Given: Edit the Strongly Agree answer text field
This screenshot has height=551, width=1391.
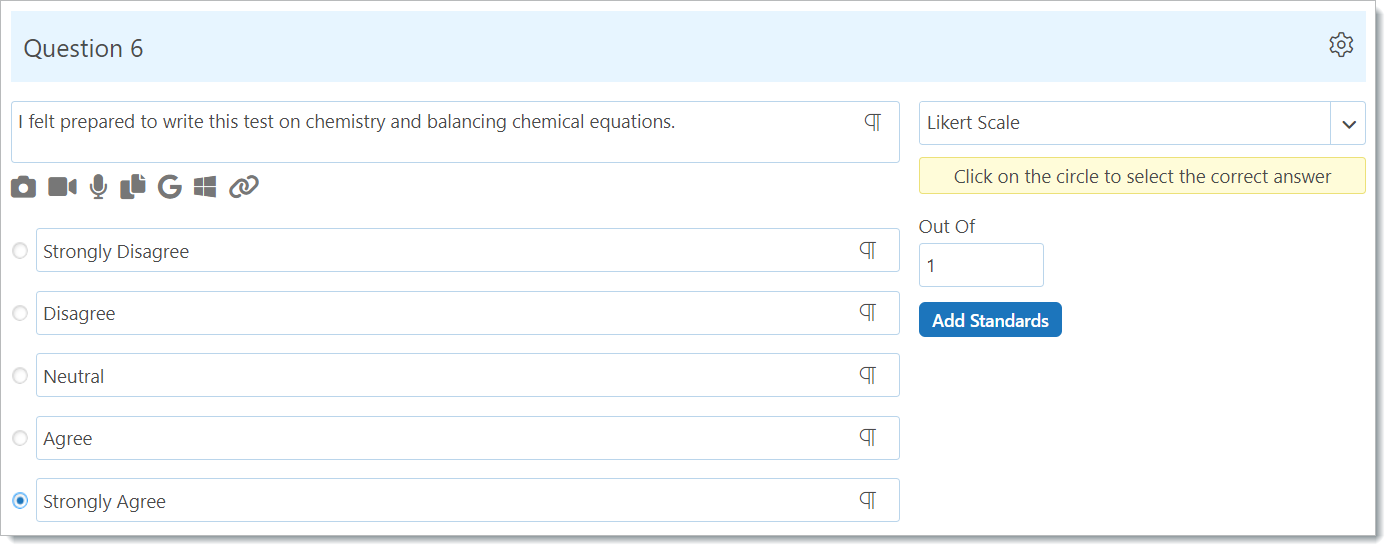Looking at the screenshot, I should coord(467,500).
